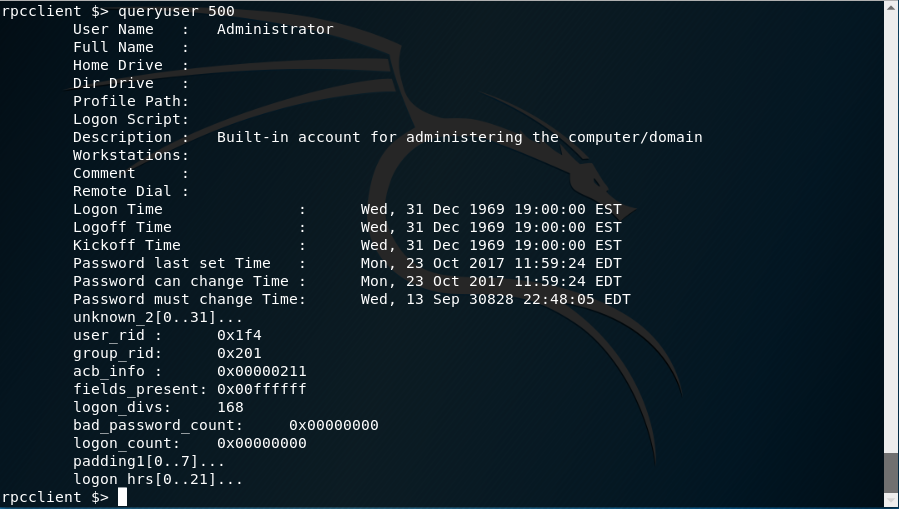
Task: Click the 'queryuser 500' command text
Action: click(x=176, y=11)
